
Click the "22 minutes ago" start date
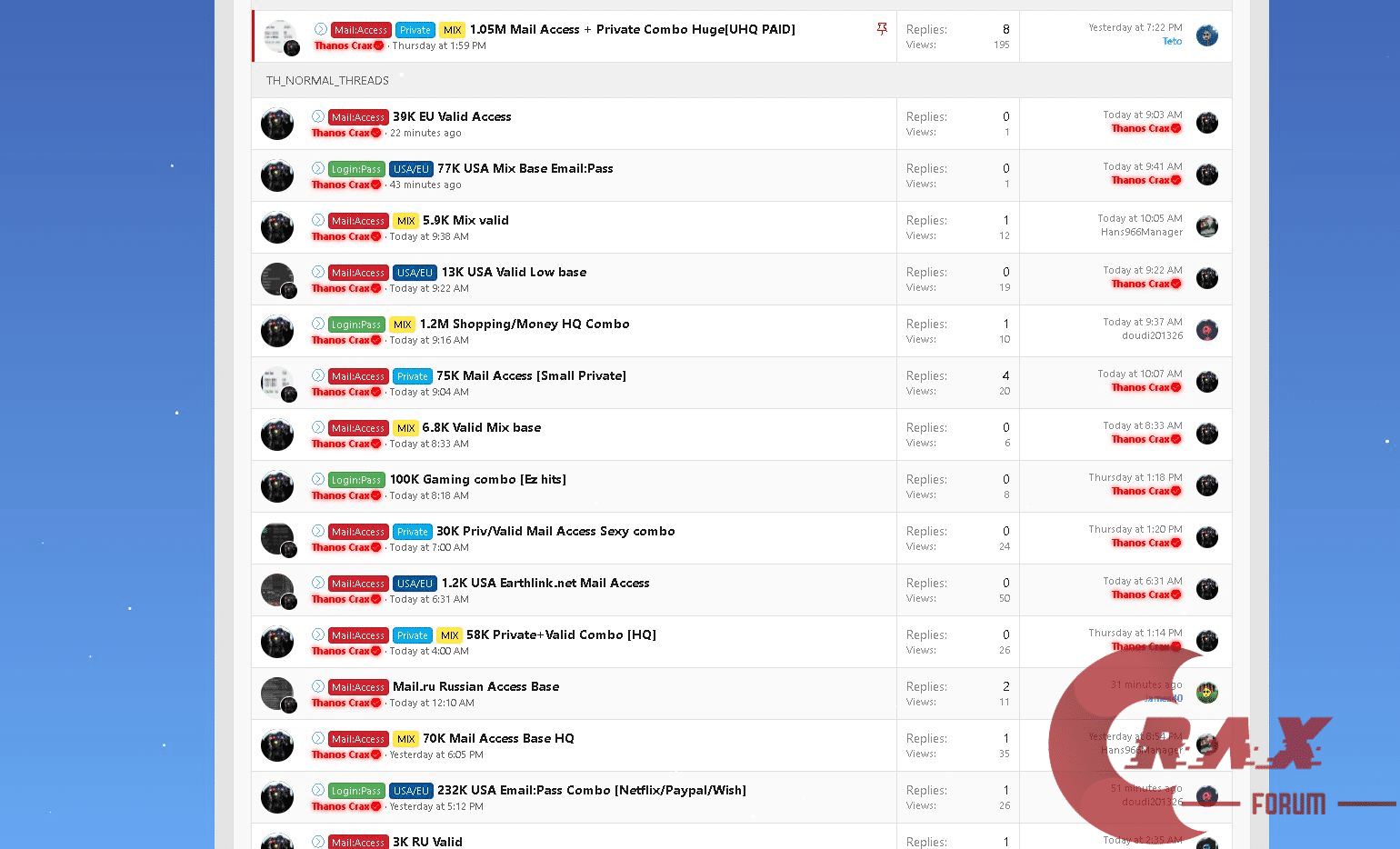point(425,133)
